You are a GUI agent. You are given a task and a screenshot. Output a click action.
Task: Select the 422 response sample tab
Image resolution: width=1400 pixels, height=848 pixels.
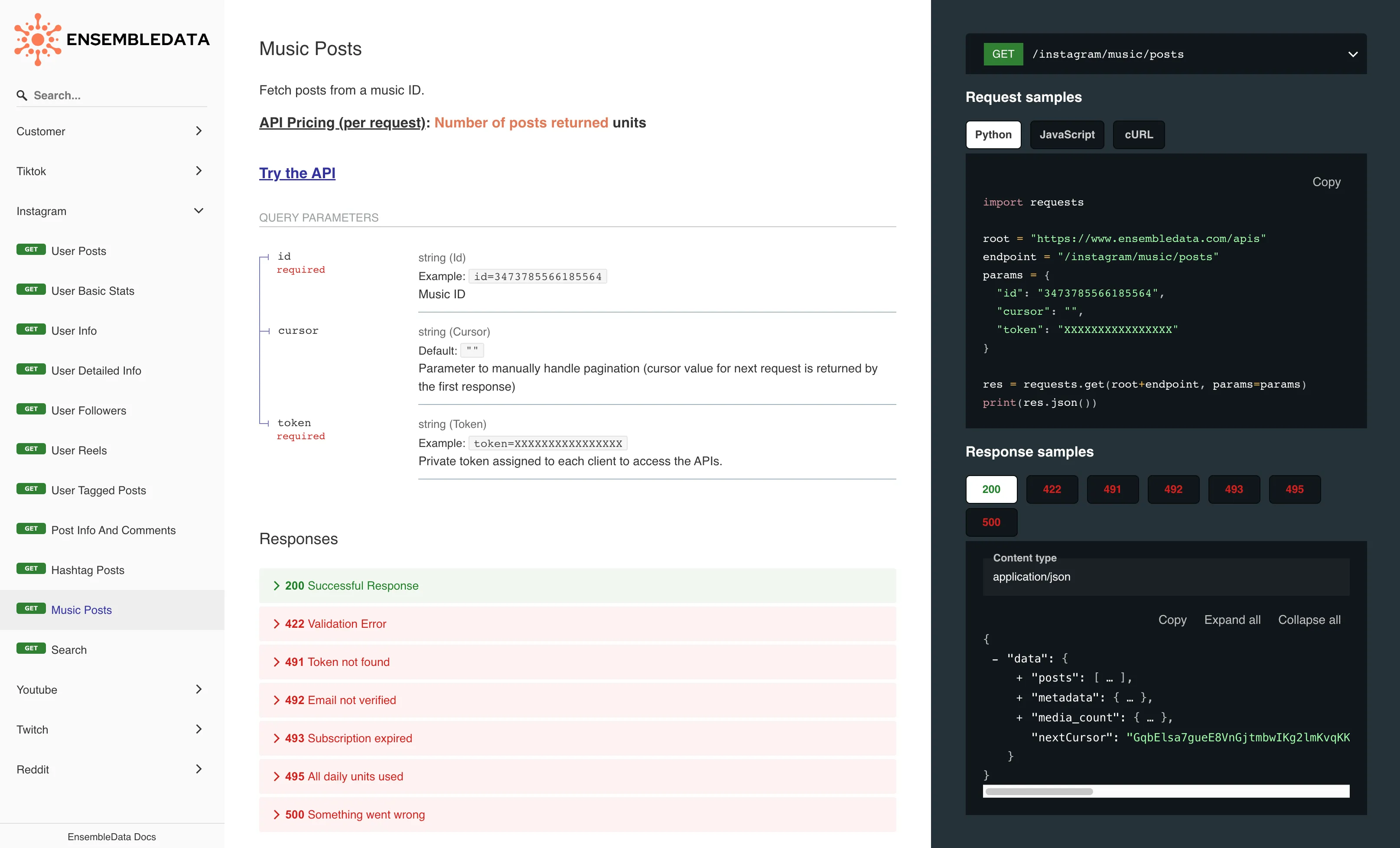[x=1052, y=489]
